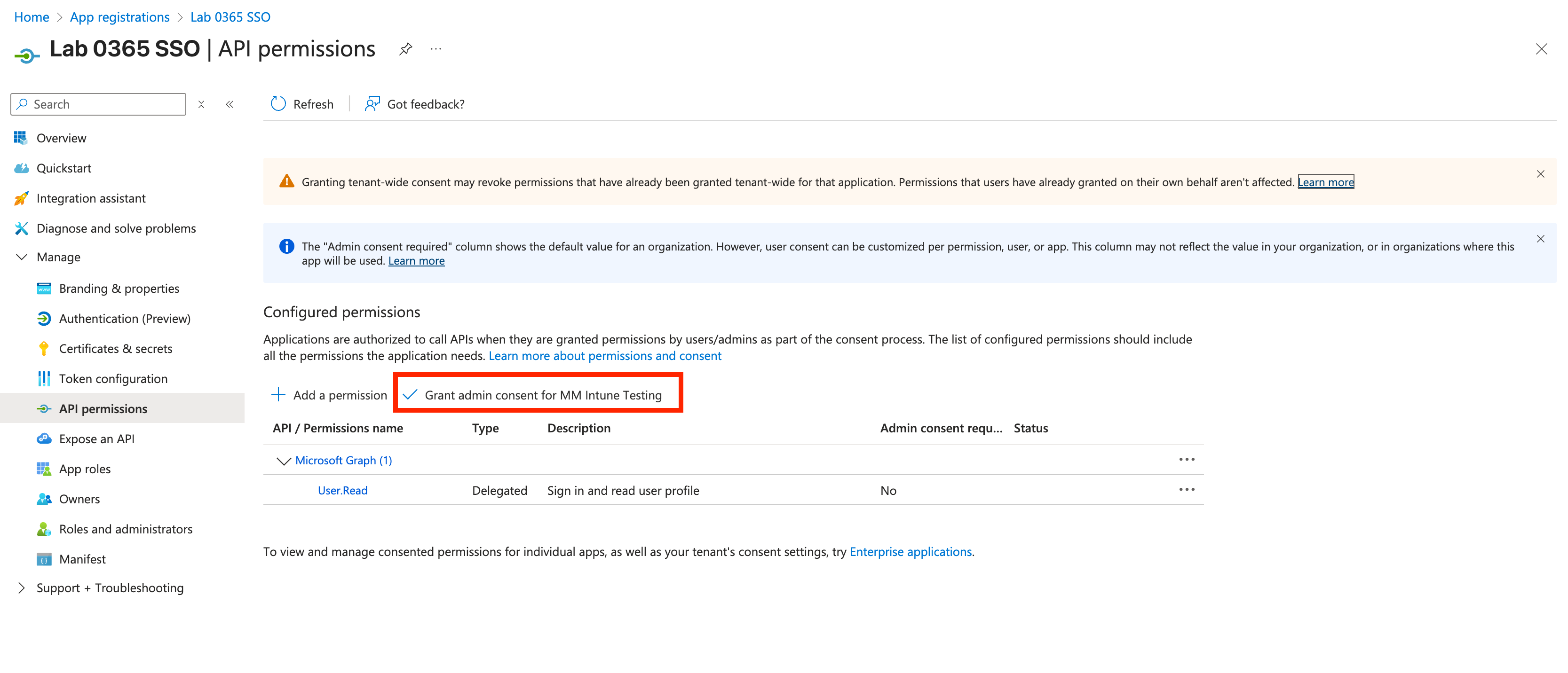Select the Overview icon in sidebar
Screen dimensions: 1568x673
pyautogui.click(x=21, y=138)
